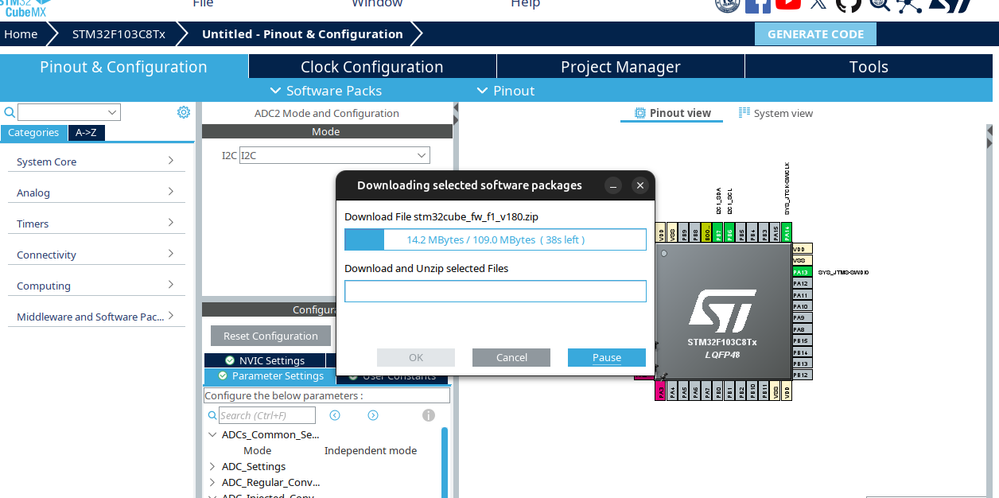Expand the ADC_Settings tree node
999x498 pixels.
point(212,466)
